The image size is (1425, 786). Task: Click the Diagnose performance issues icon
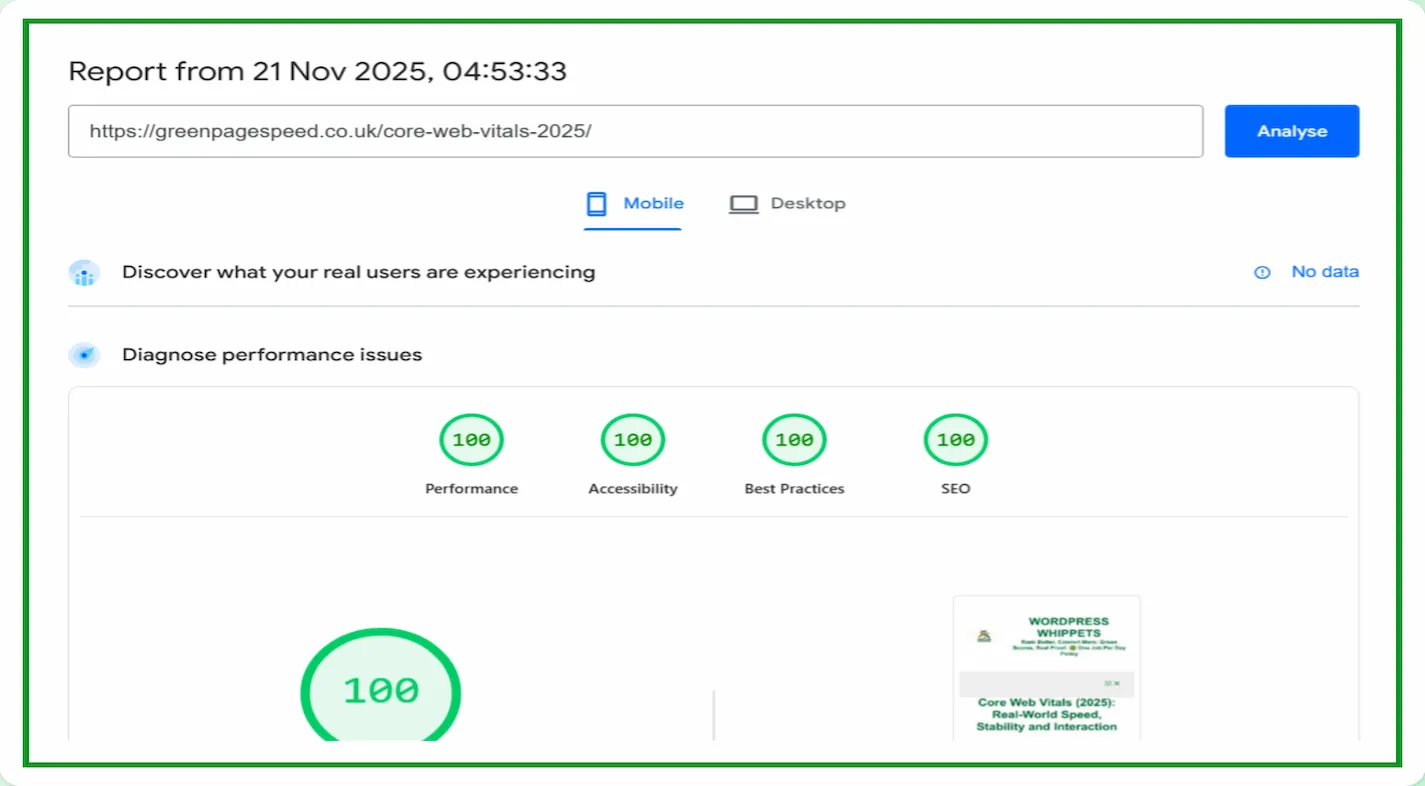(84, 355)
